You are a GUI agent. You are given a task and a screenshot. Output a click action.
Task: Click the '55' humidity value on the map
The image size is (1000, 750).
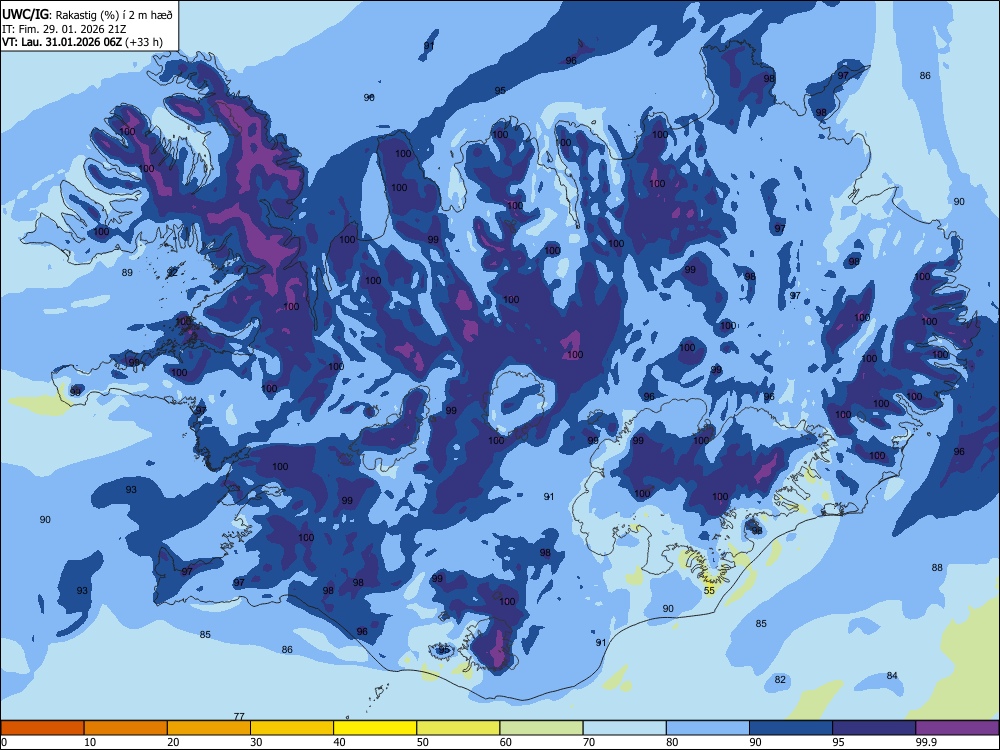pyautogui.click(x=709, y=591)
